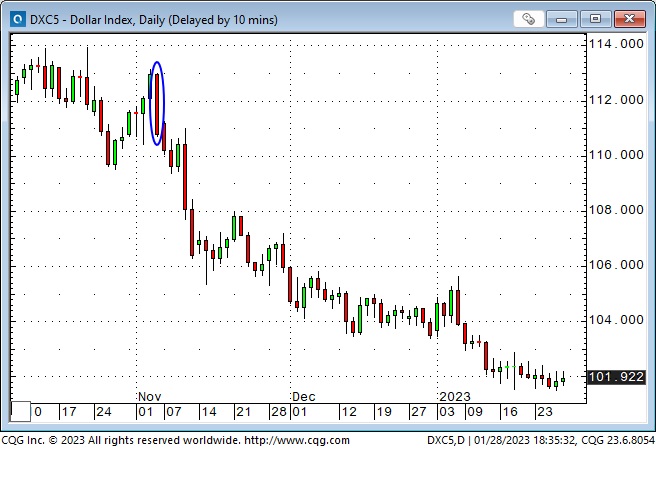Click date label 23 on the time axis
Image resolution: width=656 pixels, height=496 pixels.
[545, 412]
